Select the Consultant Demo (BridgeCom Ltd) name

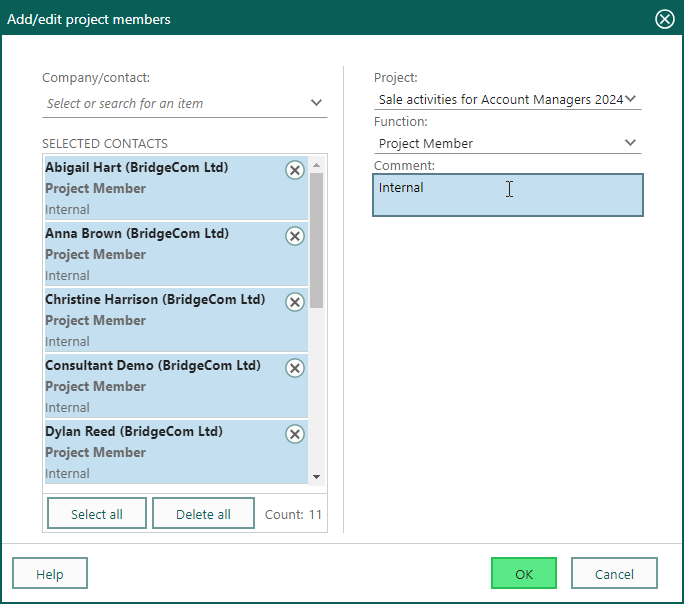(153, 365)
